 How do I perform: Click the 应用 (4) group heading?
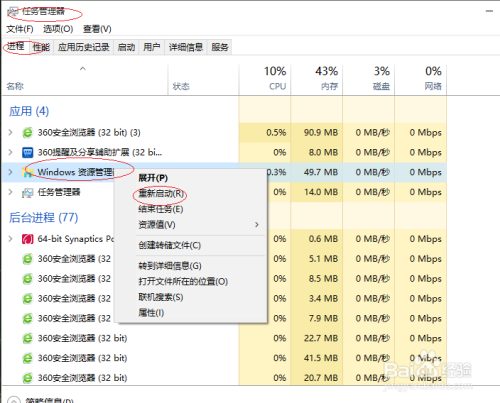(29, 111)
